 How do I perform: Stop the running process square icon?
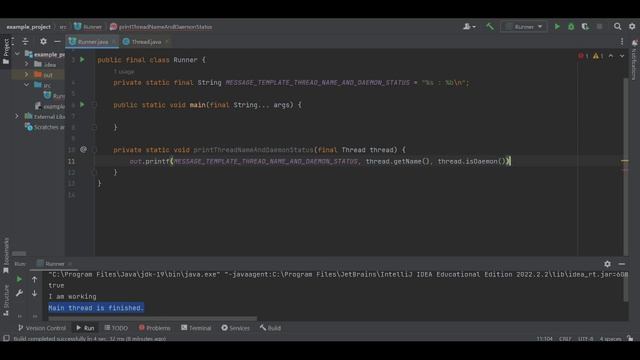[599, 27]
